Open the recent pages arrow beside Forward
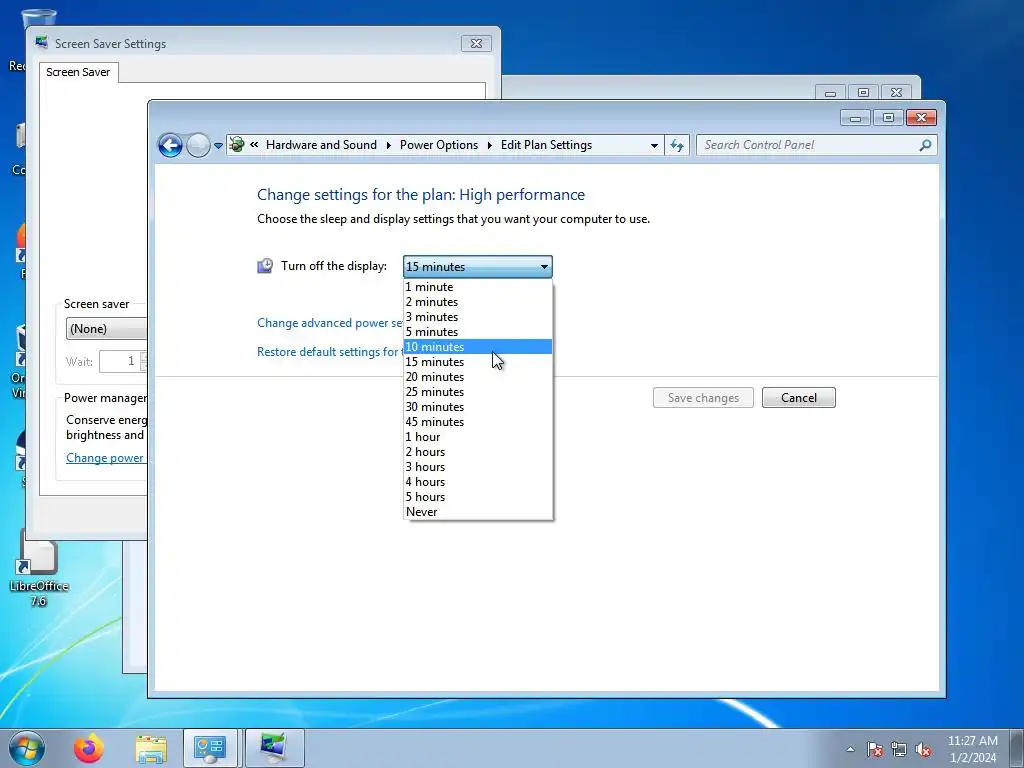 (218, 146)
